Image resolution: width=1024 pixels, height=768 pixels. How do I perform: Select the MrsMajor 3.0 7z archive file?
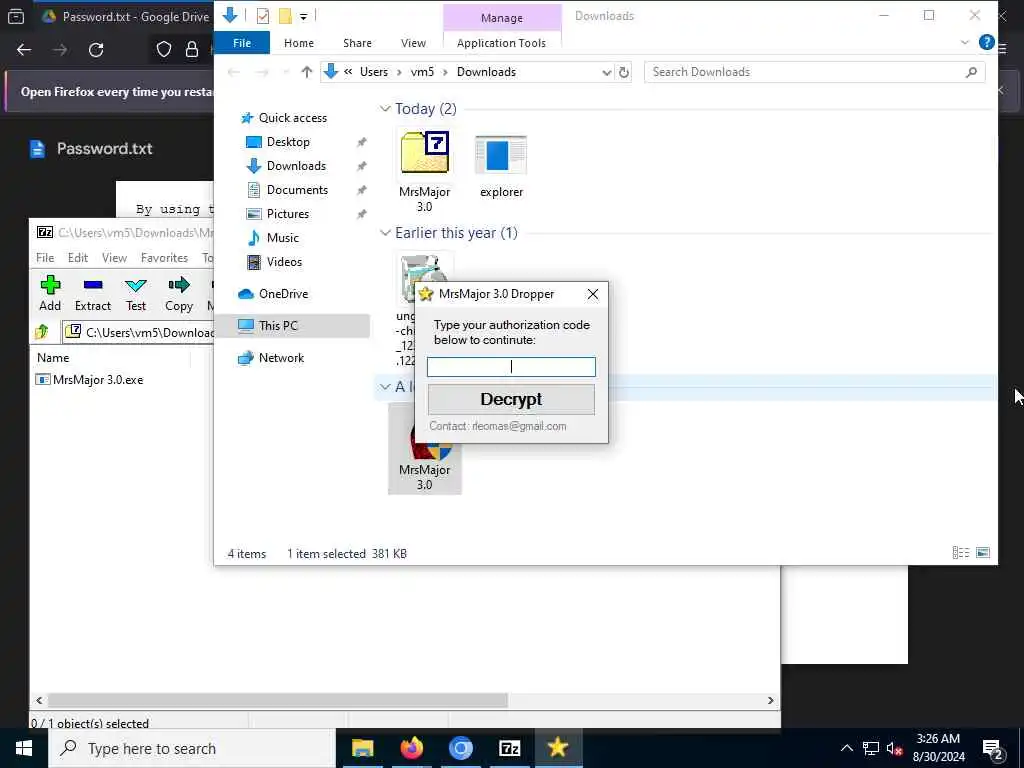point(424,171)
